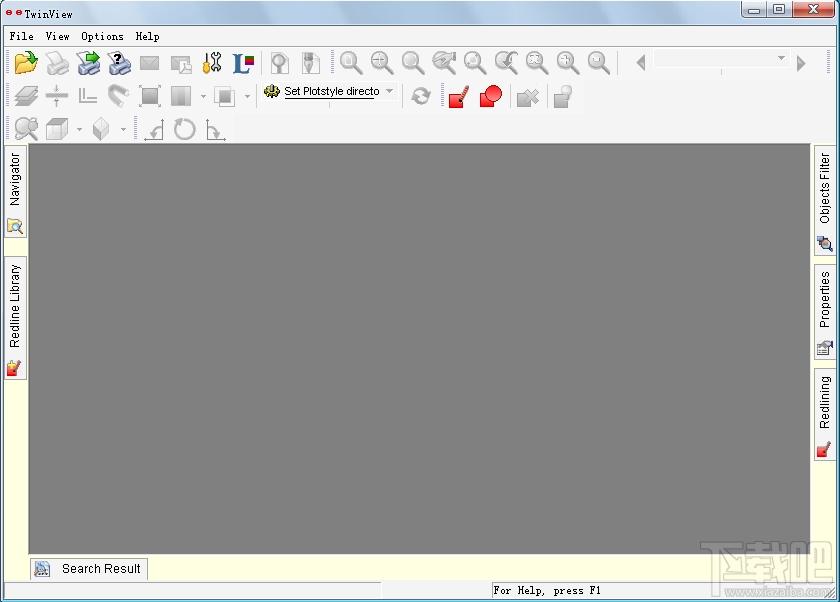Click the 3D cube view icon

tap(57, 129)
